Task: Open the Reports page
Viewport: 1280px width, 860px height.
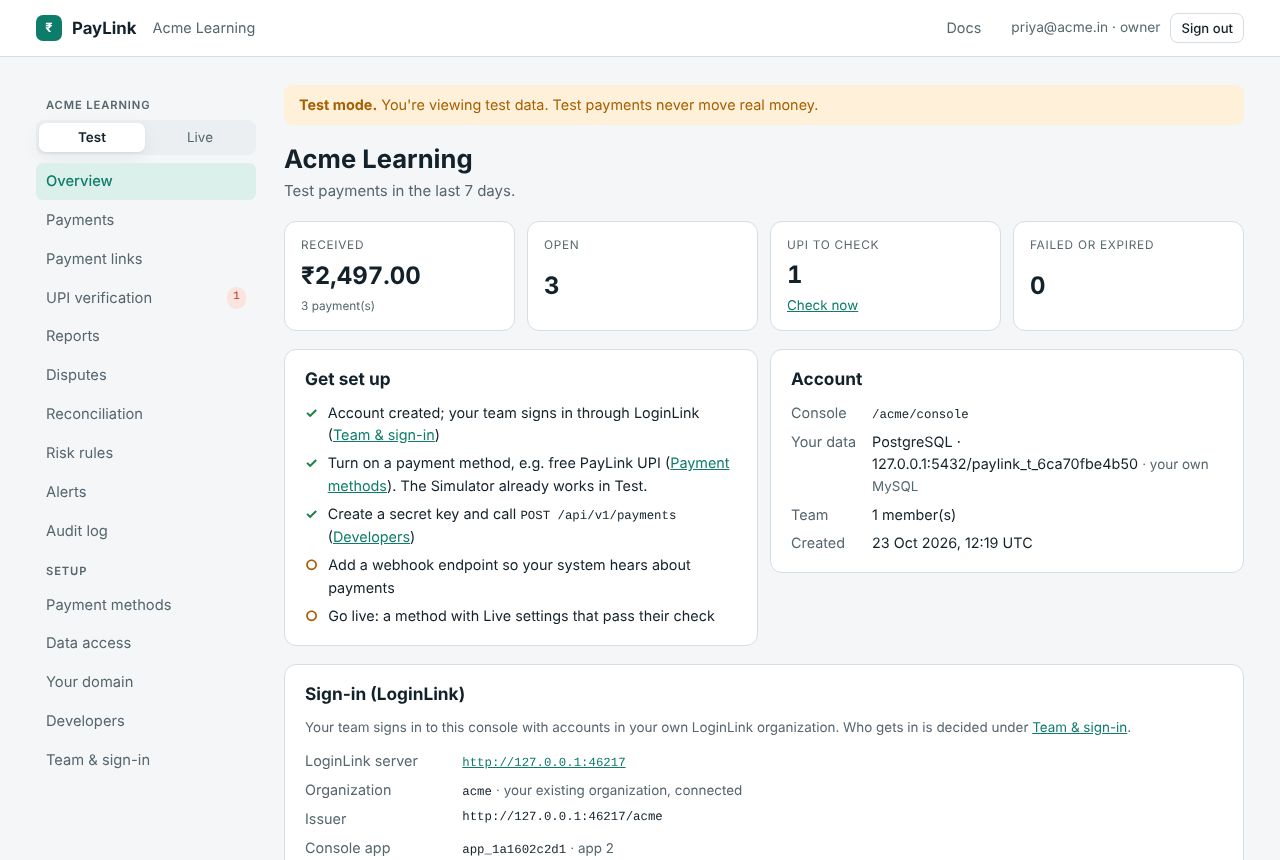Action: tap(146, 336)
